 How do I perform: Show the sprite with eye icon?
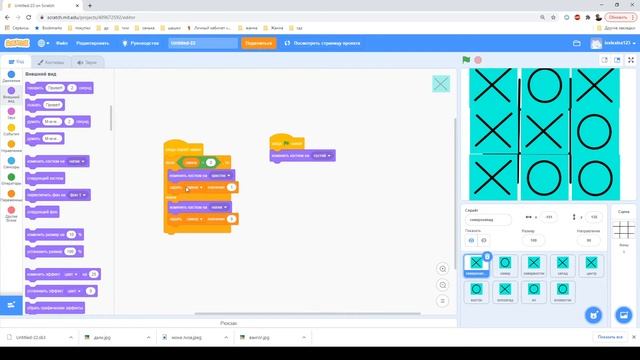(471, 240)
